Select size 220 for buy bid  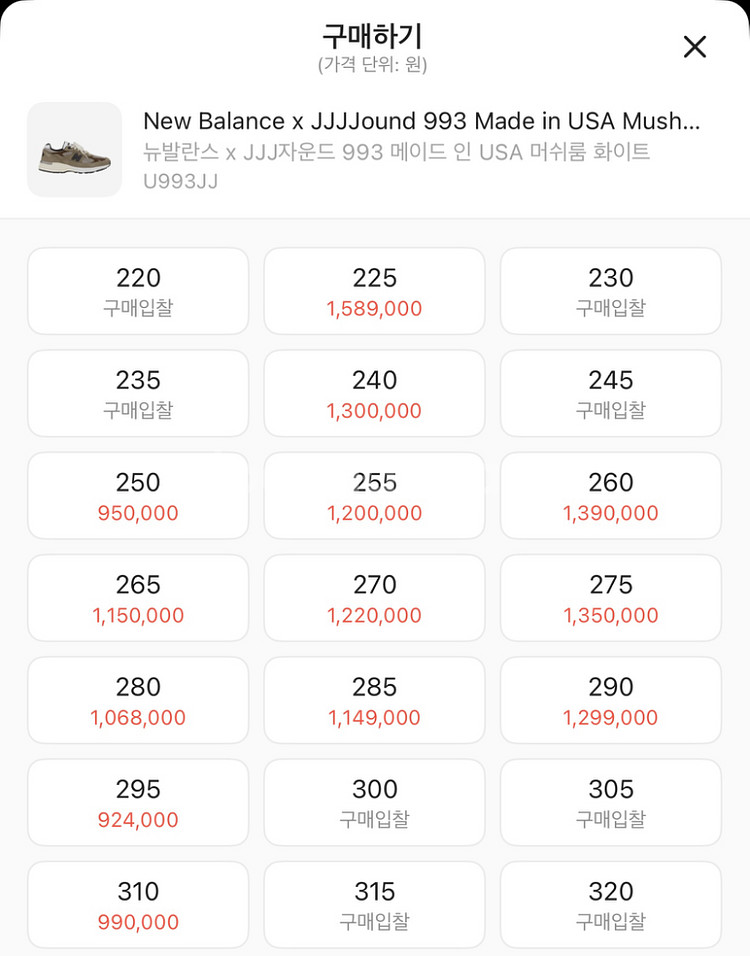[138, 291]
